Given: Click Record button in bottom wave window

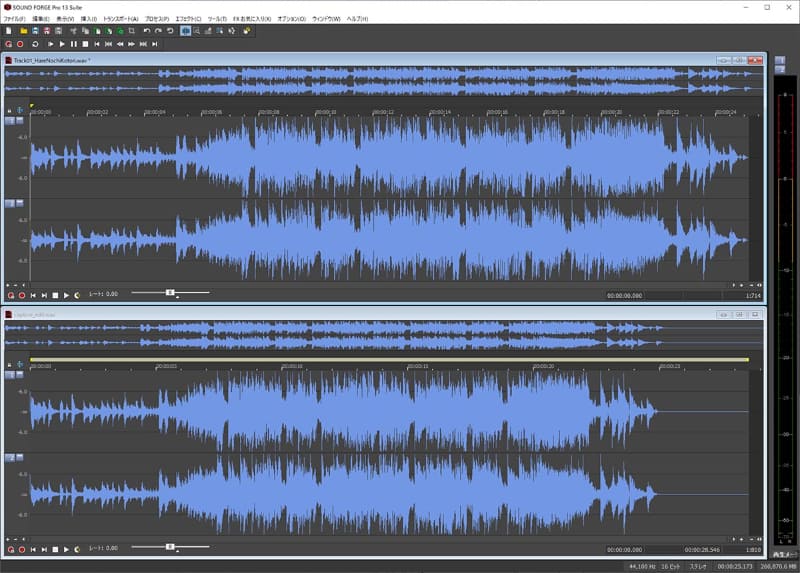Looking at the screenshot, I should click(x=22, y=550).
